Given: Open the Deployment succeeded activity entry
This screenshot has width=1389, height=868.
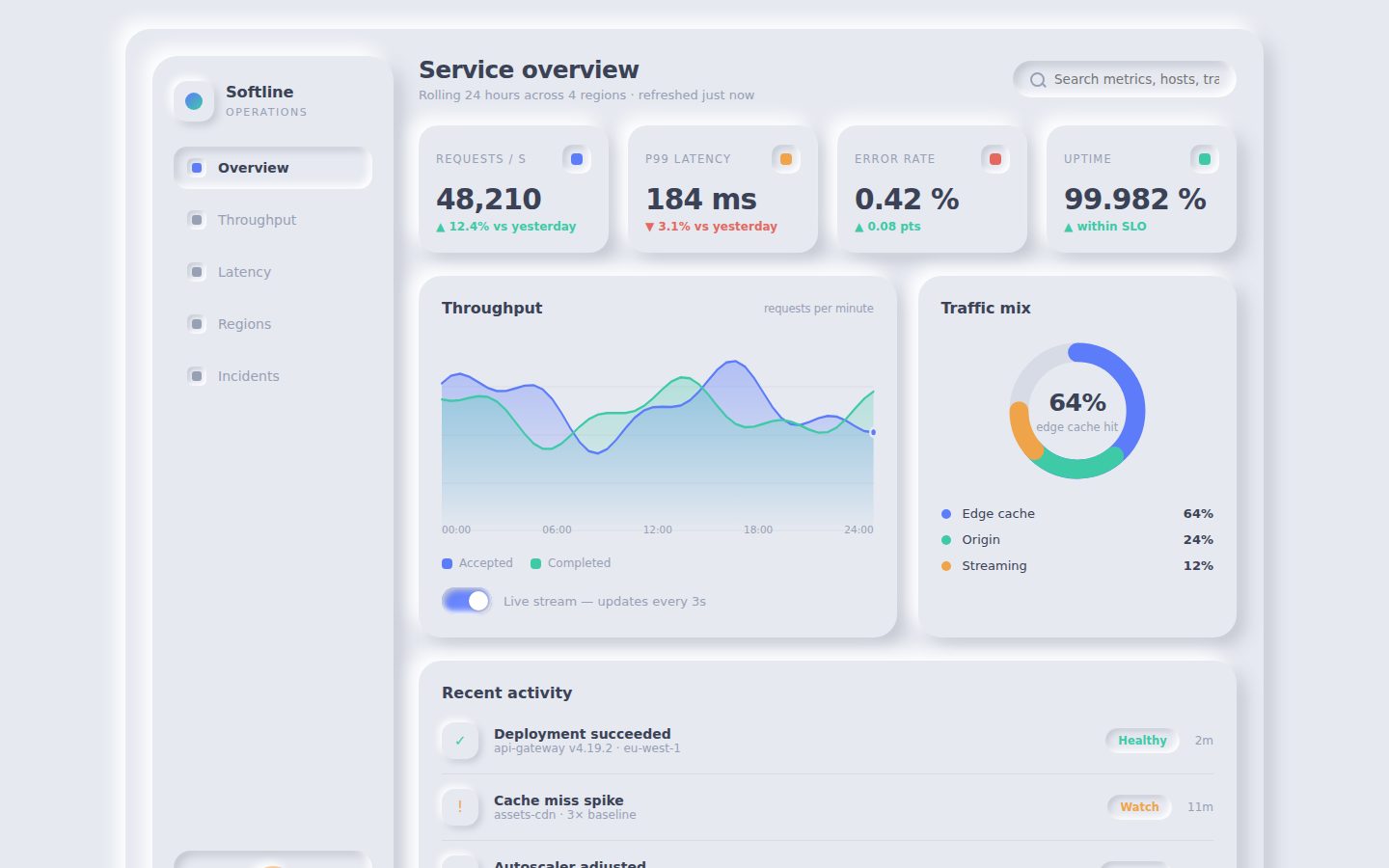Looking at the screenshot, I should 828,741.
